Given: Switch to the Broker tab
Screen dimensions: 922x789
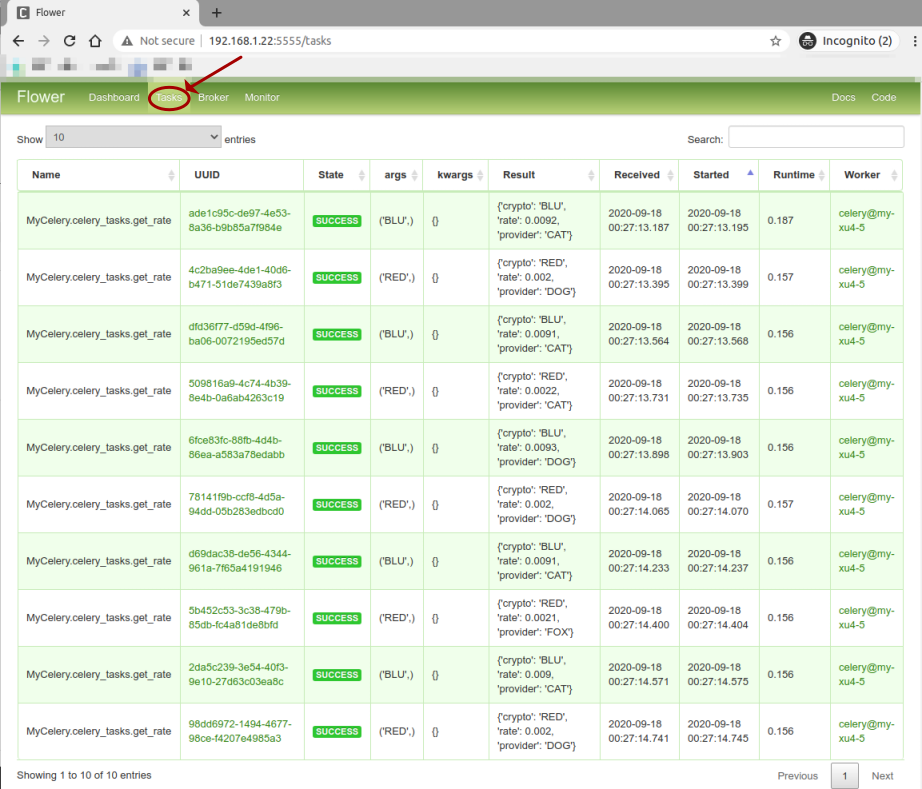Looking at the screenshot, I should (213, 98).
